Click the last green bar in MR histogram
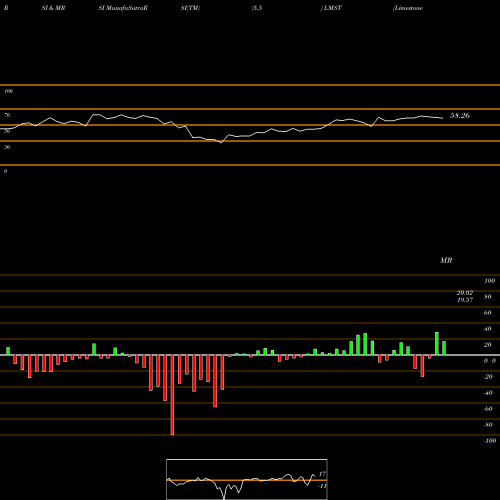The width and height of the screenshot is (500, 500). click(x=444, y=348)
